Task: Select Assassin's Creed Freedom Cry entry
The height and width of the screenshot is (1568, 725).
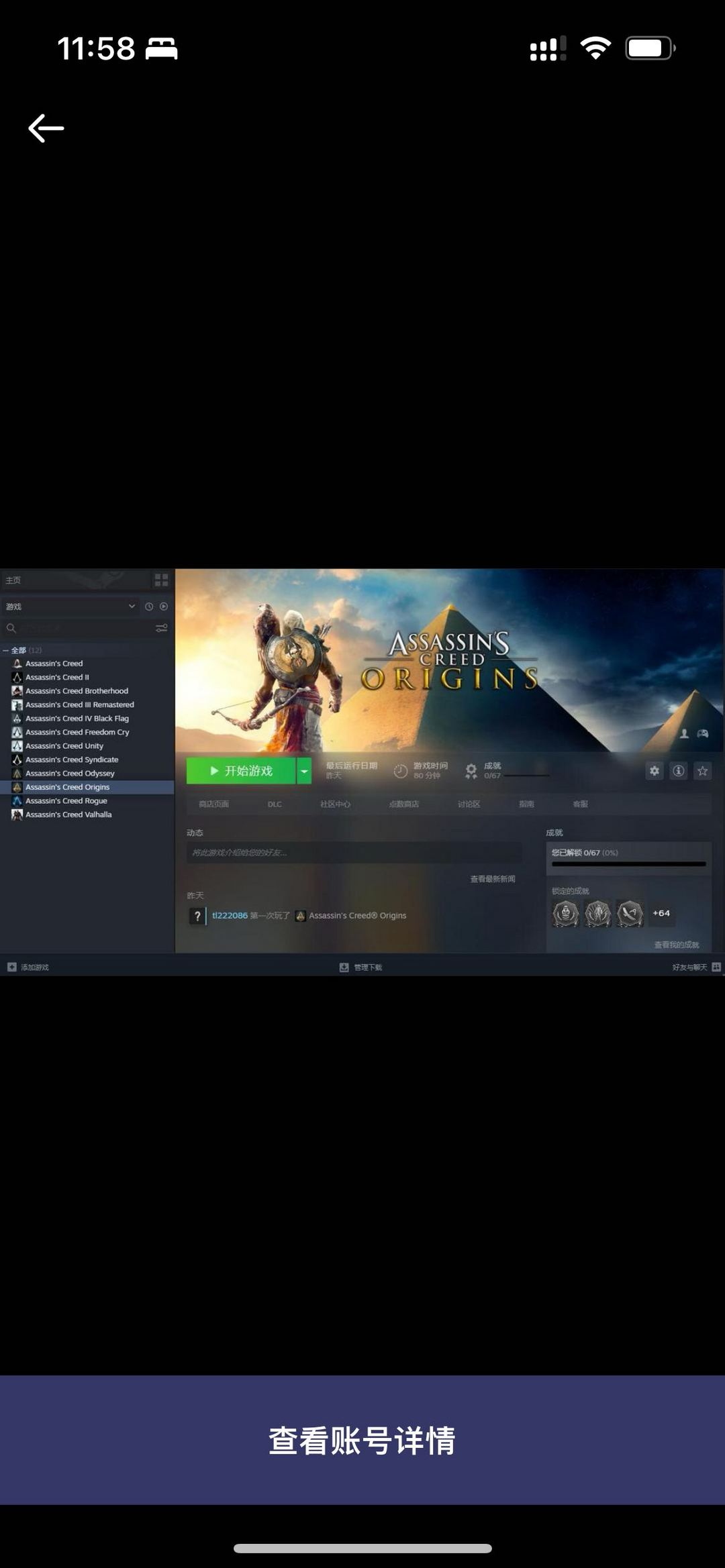Action: coord(77,732)
